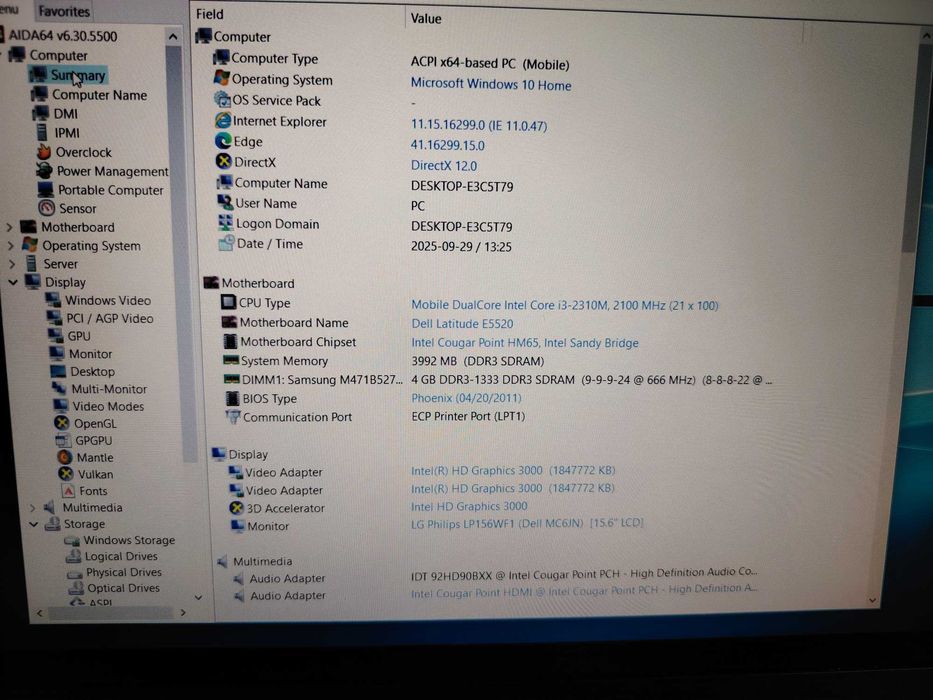
Task: Expand the Motherboard tree node
Action: click(x=10, y=227)
